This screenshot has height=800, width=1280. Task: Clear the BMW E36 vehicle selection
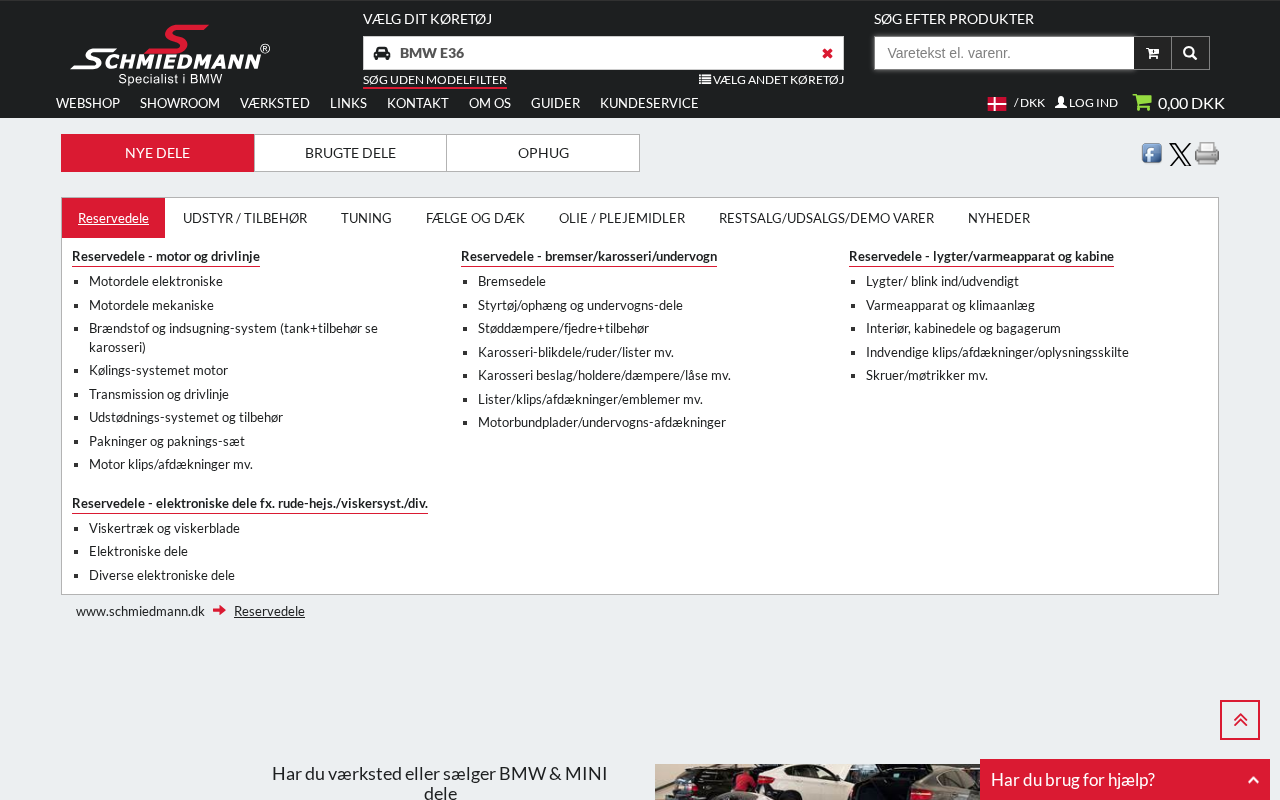pos(827,53)
